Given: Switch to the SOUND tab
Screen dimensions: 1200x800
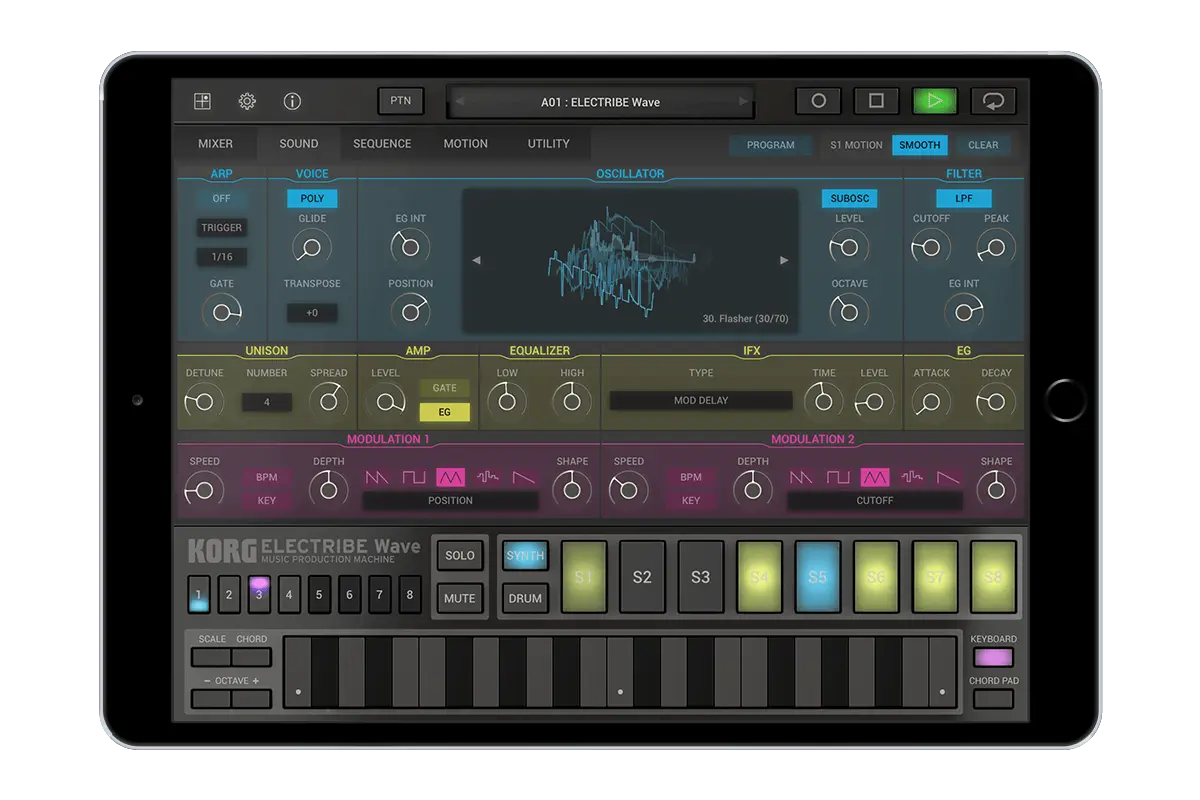Looking at the screenshot, I should (299, 144).
